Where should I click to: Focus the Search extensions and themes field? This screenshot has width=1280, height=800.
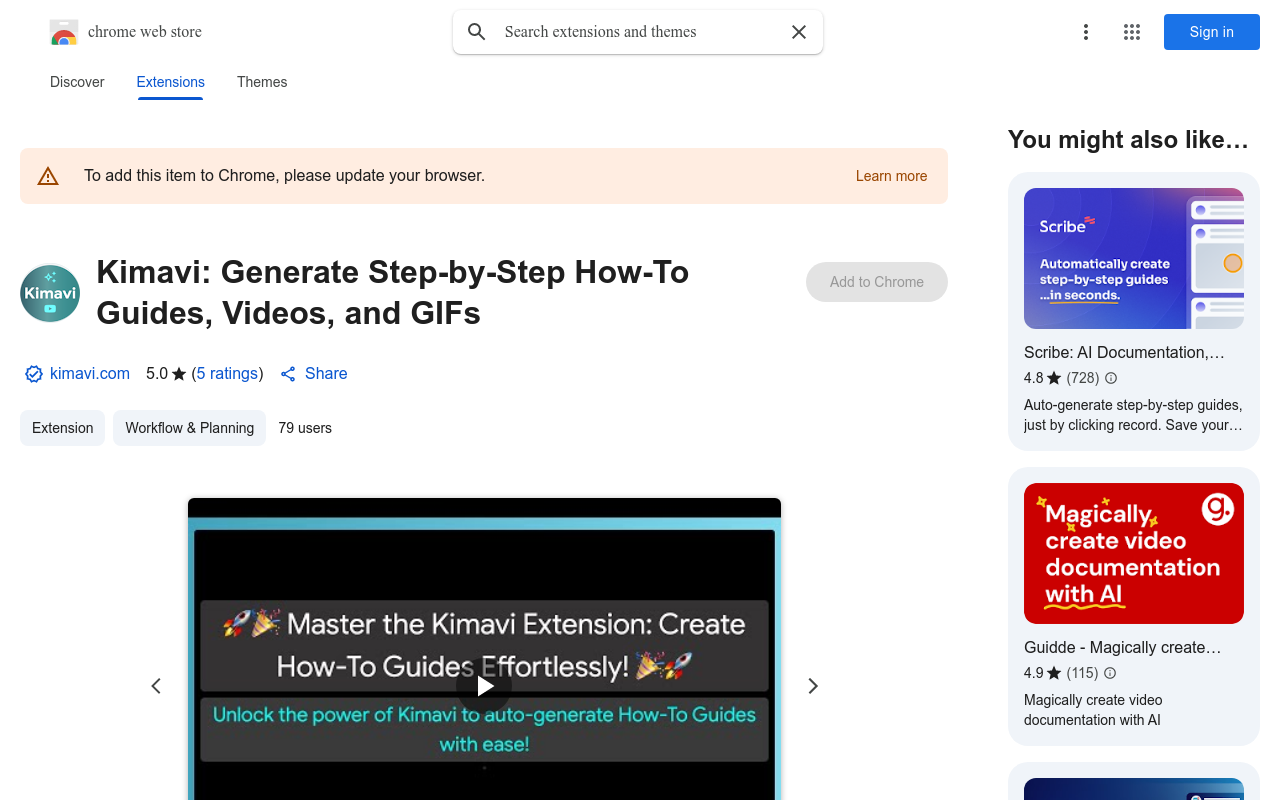[x=638, y=32]
